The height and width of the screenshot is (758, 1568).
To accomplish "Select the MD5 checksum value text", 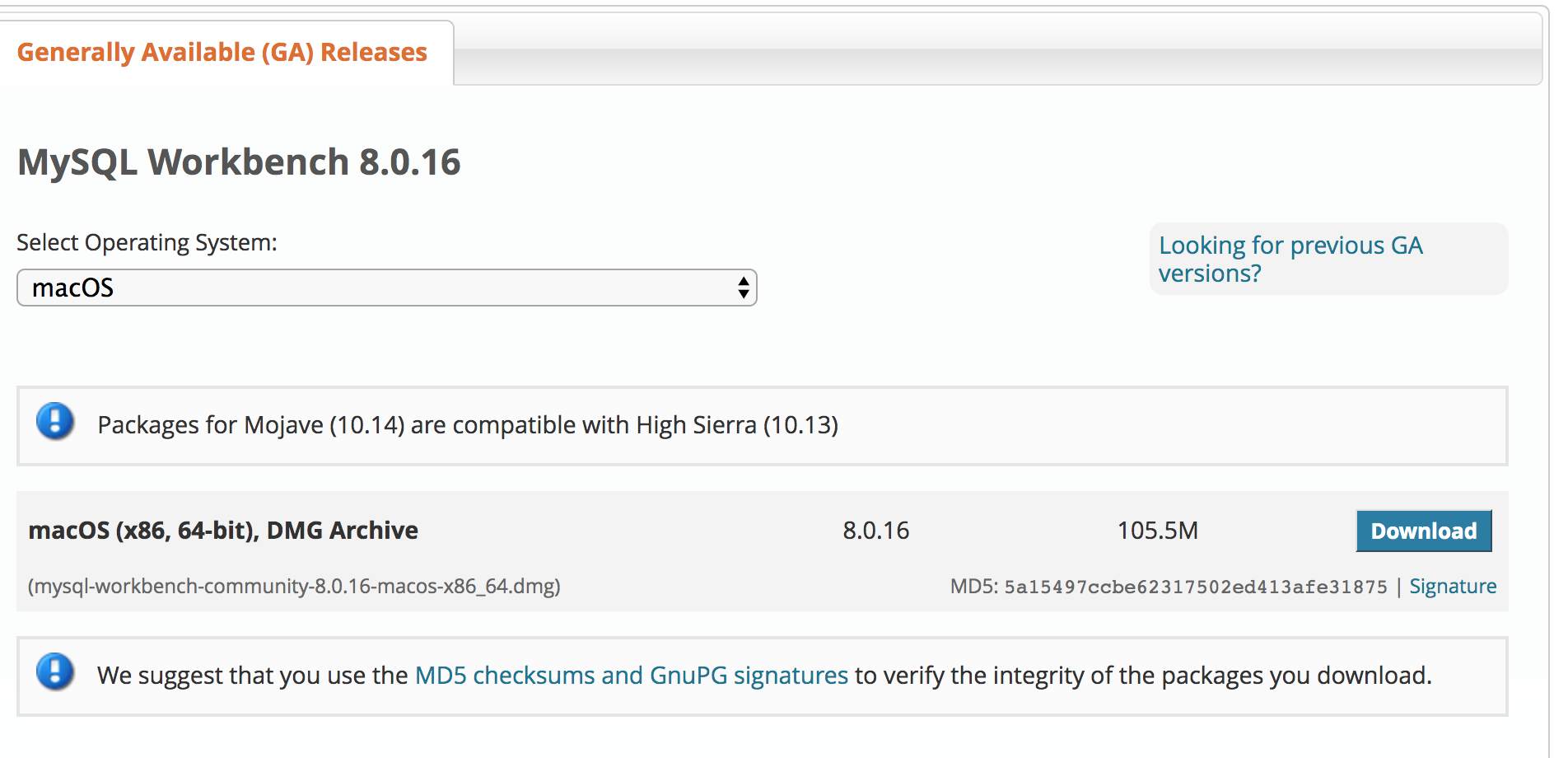I will tap(1194, 586).
